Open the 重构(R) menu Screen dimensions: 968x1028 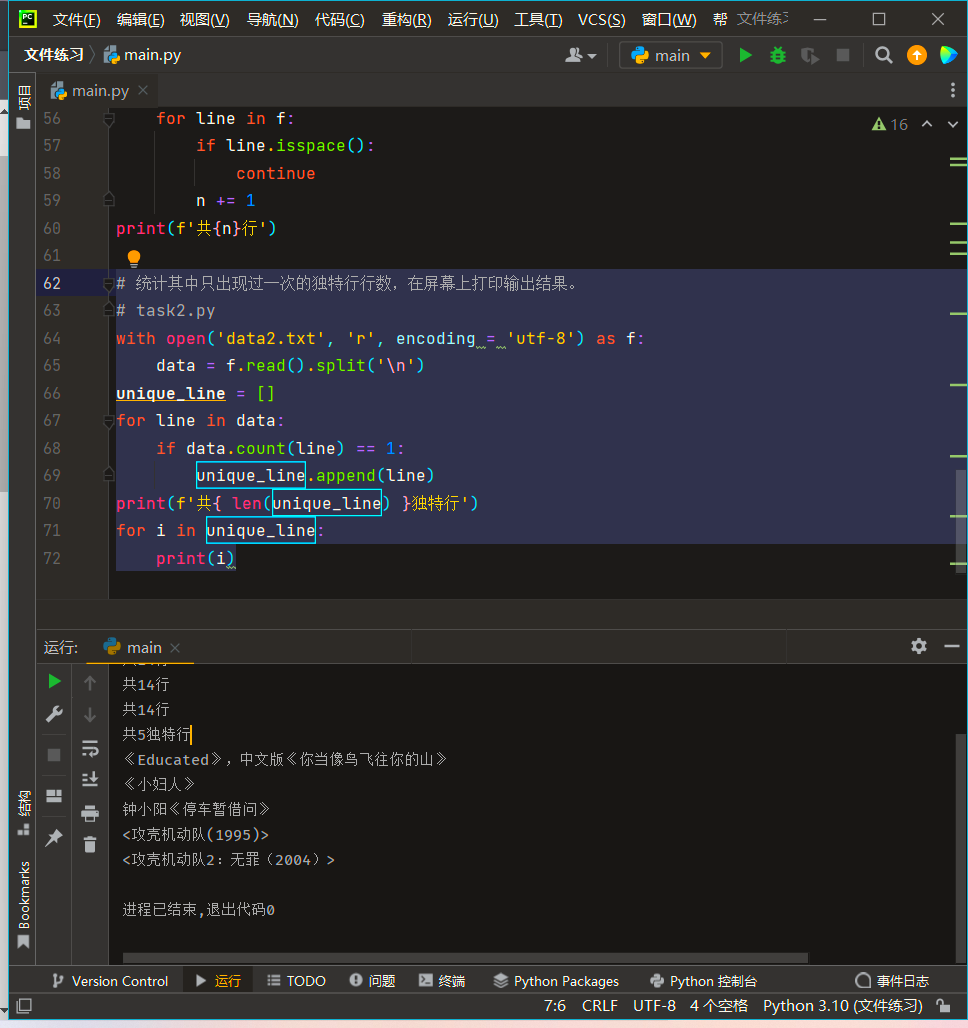pos(407,20)
